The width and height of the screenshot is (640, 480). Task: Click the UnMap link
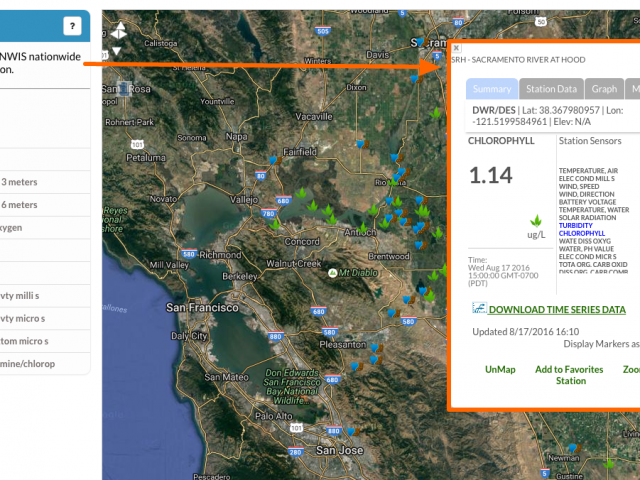pyautogui.click(x=500, y=369)
